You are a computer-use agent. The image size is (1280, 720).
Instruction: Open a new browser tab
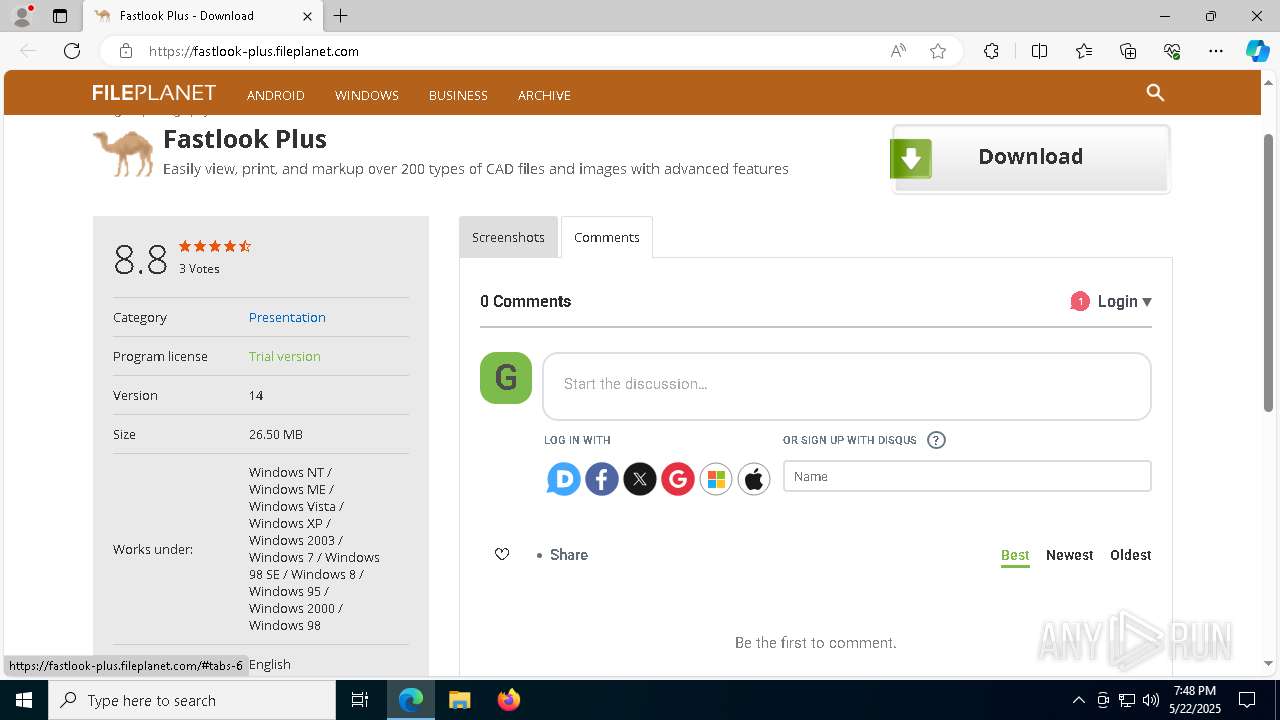(x=341, y=16)
